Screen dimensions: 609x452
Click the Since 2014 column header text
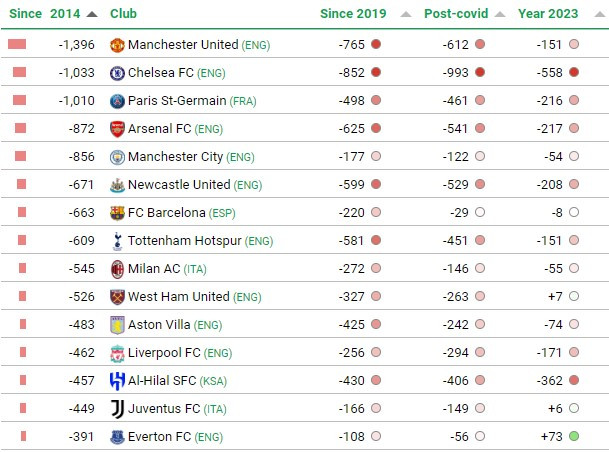point(45,14)
